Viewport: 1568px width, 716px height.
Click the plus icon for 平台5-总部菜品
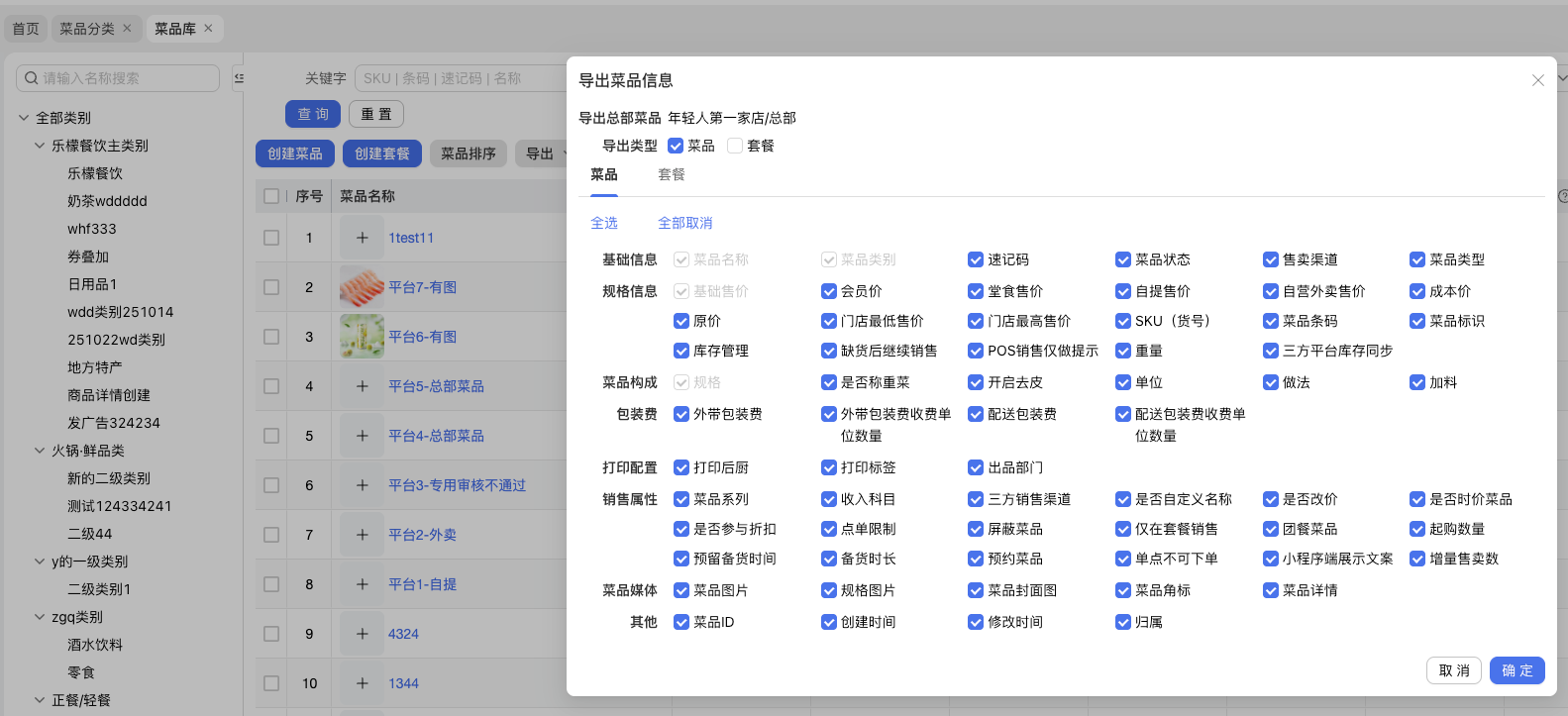pyautogui.click(x=363, y=386)
